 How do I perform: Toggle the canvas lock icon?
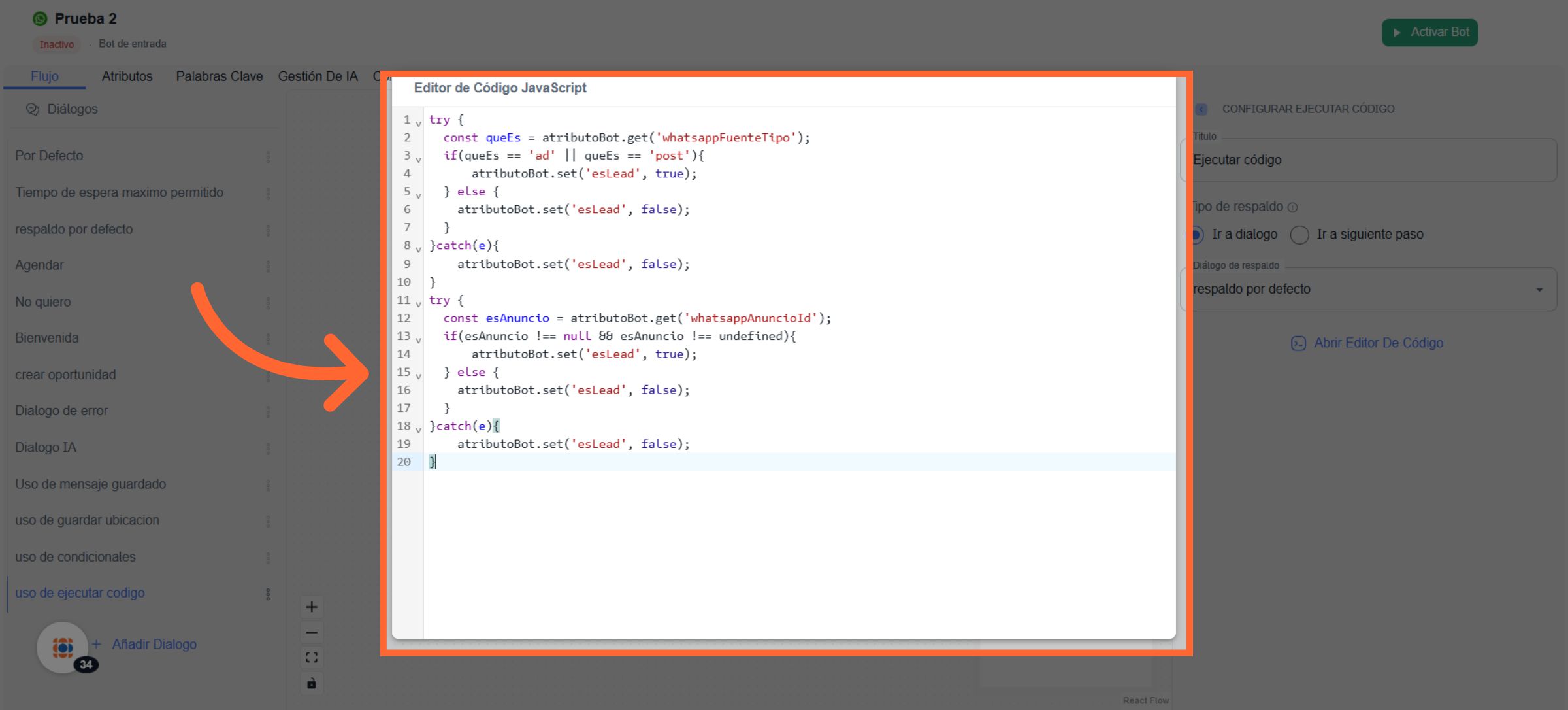[x=312, y=683]
